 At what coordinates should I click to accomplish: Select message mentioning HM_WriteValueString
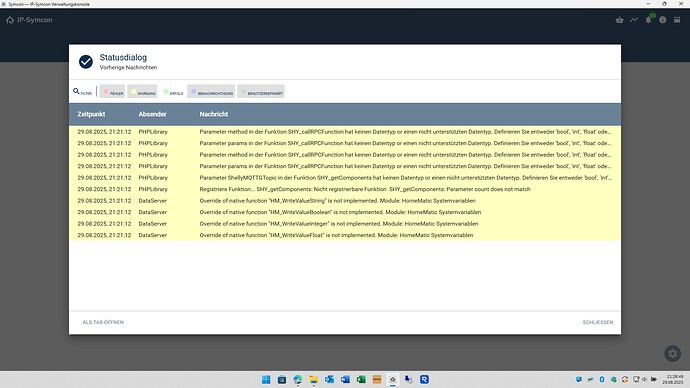345,201
